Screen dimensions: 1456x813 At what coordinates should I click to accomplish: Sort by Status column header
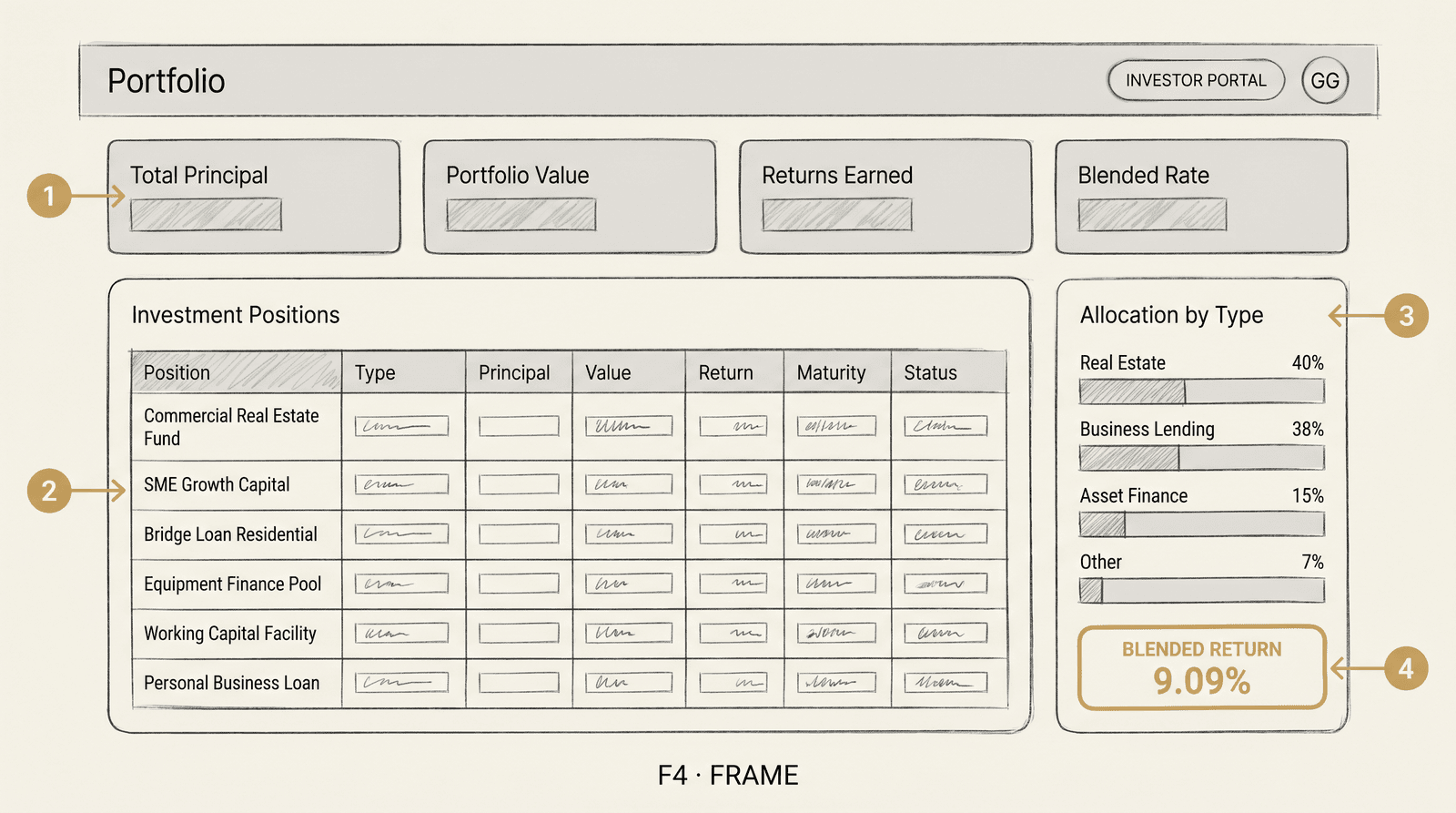point(949,372)
